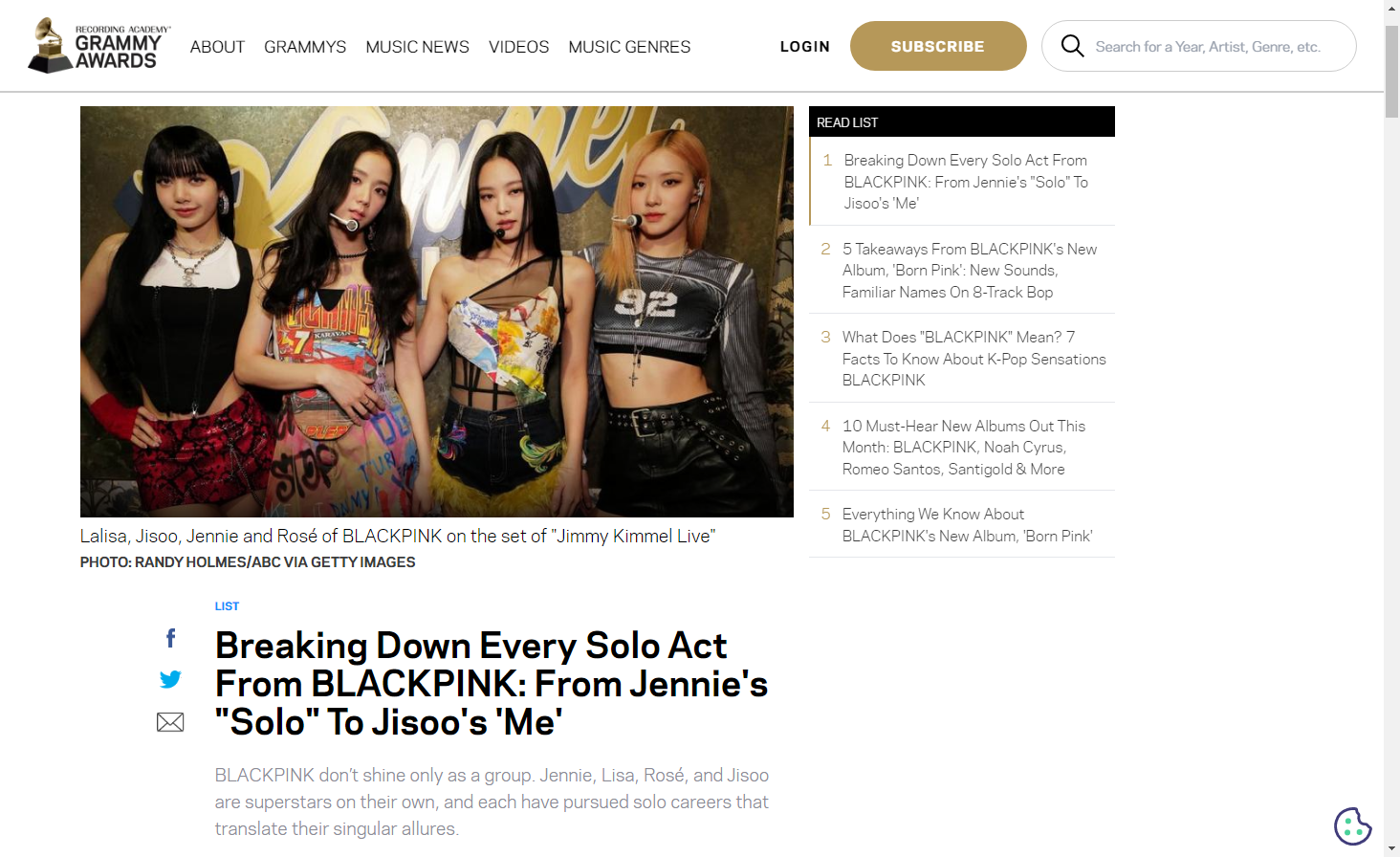Focus the search field for Year, Artist, Genre
Screen dimensions: 1400x857
click(1208, 46)
